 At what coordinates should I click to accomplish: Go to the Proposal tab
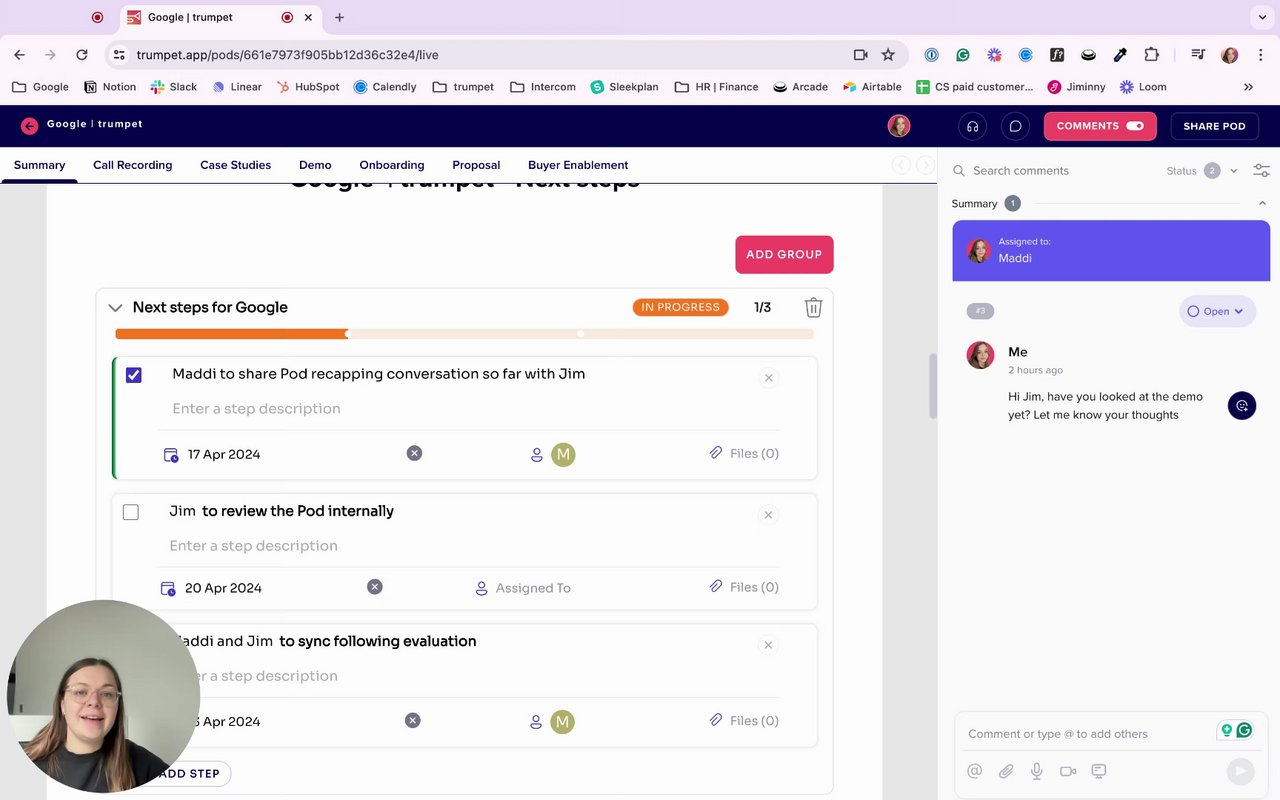click(476, 165)
